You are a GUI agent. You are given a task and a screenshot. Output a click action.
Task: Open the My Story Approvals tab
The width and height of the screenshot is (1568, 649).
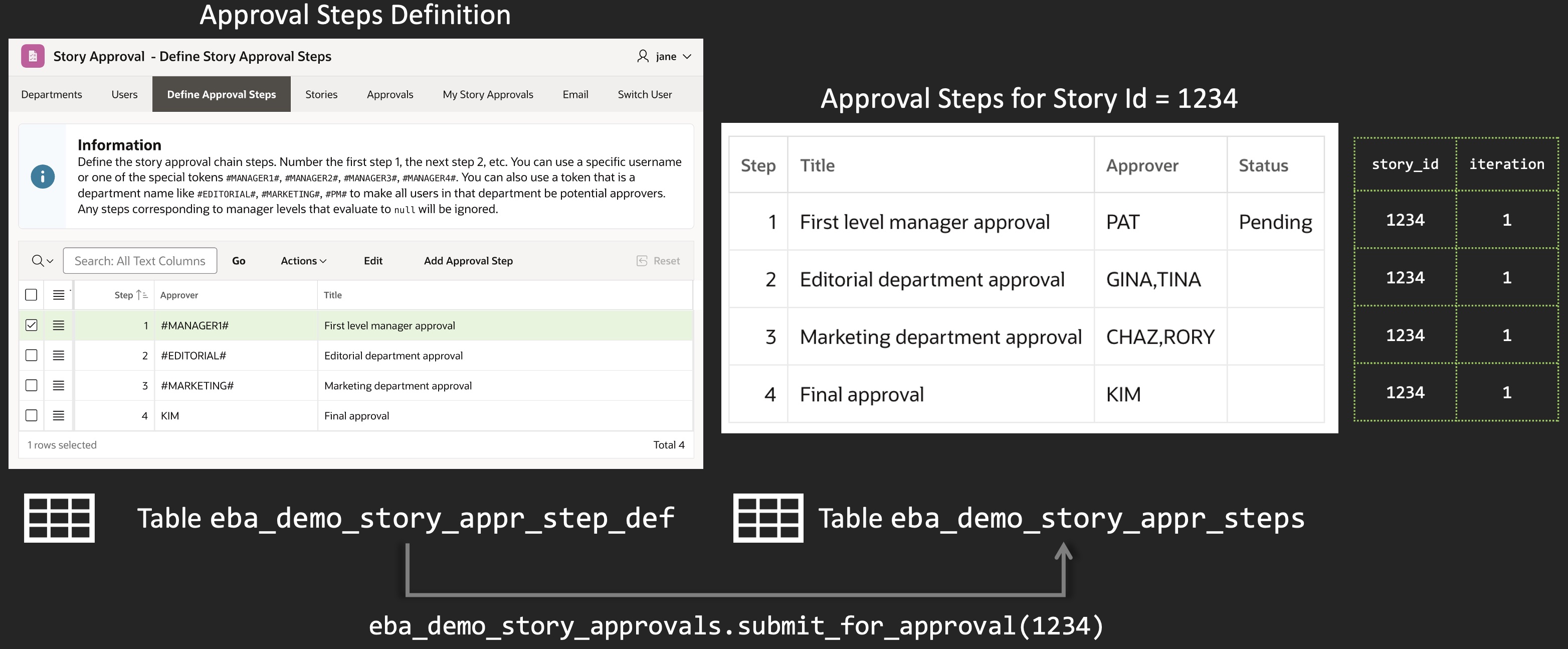(x=488, y=94)
